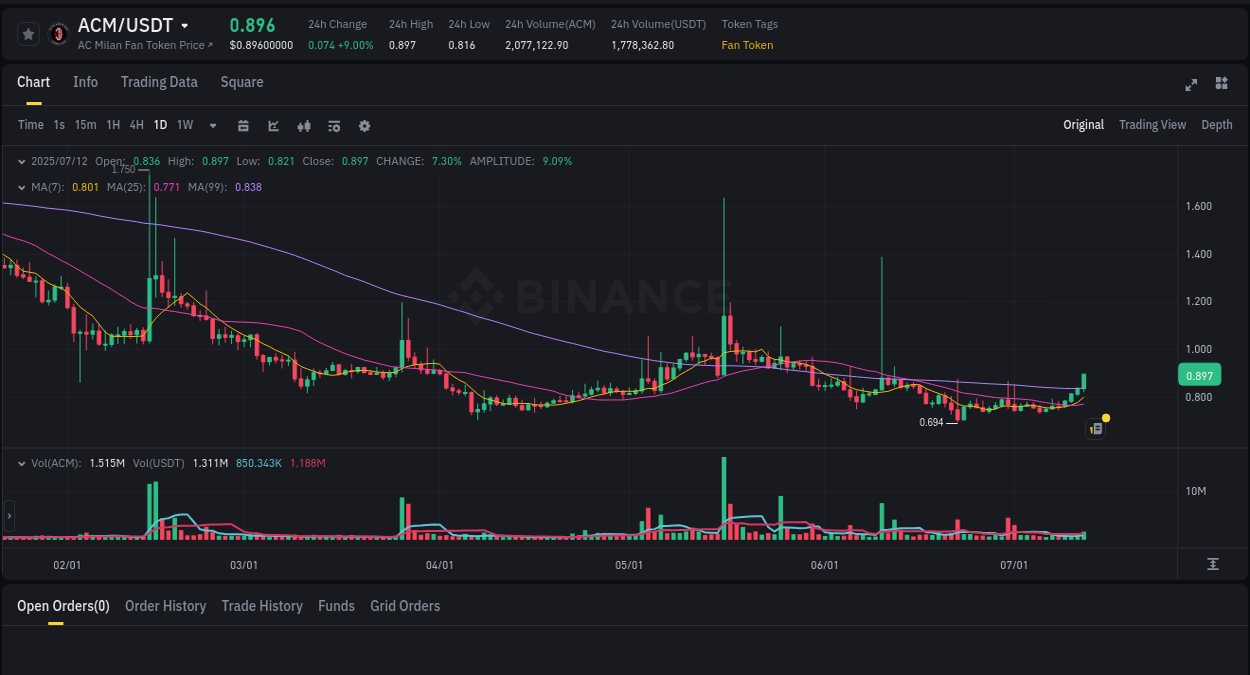Collapse the OHLC info row chevron
This screenshot has width=1250, height=675.
[20, 160]
